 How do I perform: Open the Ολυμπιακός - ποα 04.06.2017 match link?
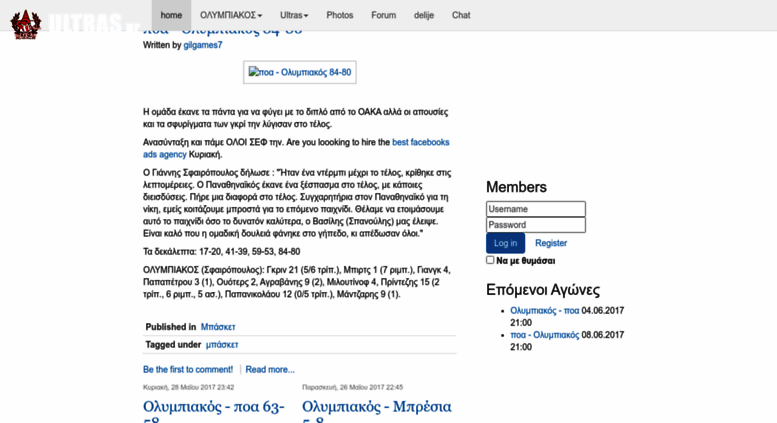coord(545,311)
